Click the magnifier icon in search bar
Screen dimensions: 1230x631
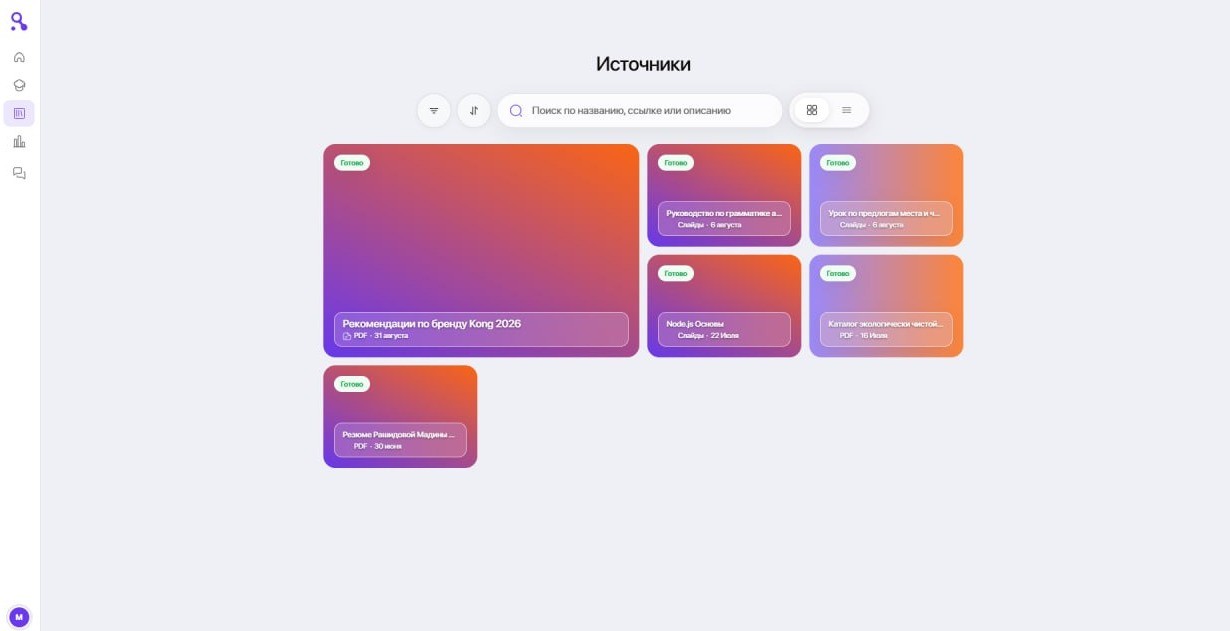pyautogui.click(x=516, y=111)
